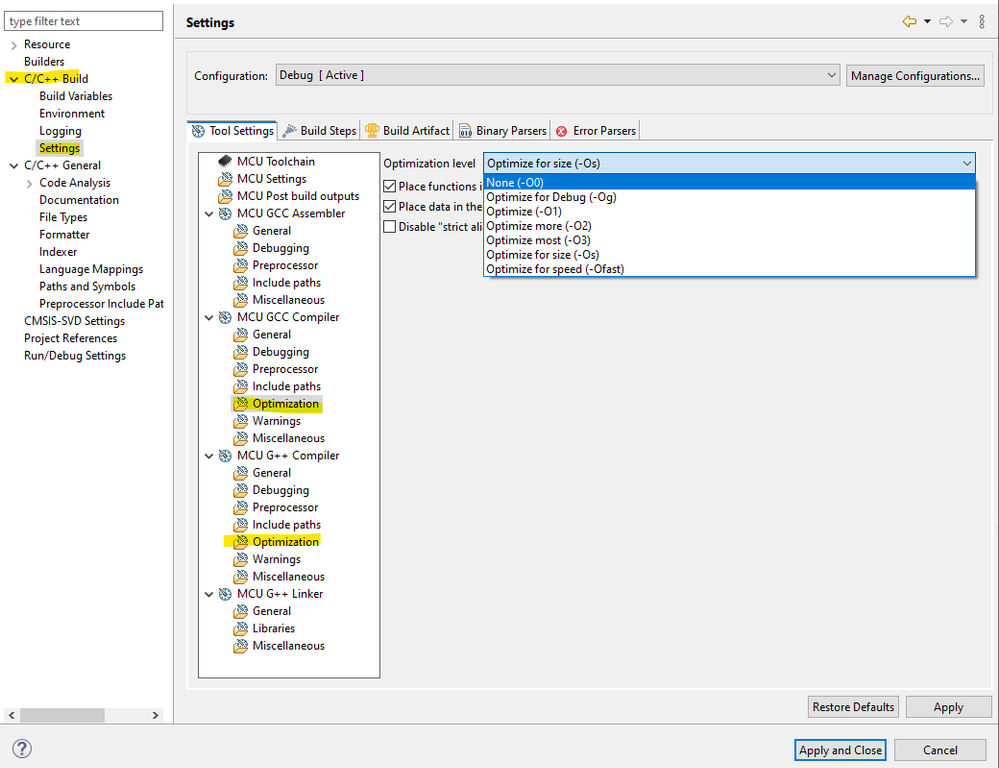This screenshot has width=999, height=768.
Task: Click GCC Compiler Warnings folder icon
Action: (x=241, y=421)
